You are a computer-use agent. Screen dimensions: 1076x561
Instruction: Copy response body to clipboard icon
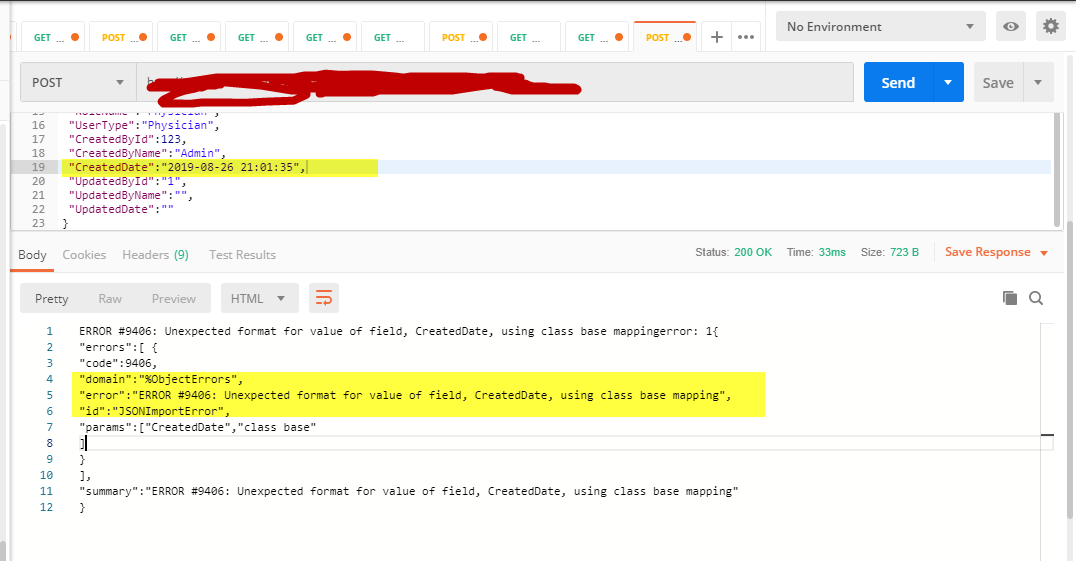click(x=1009, y=298)
